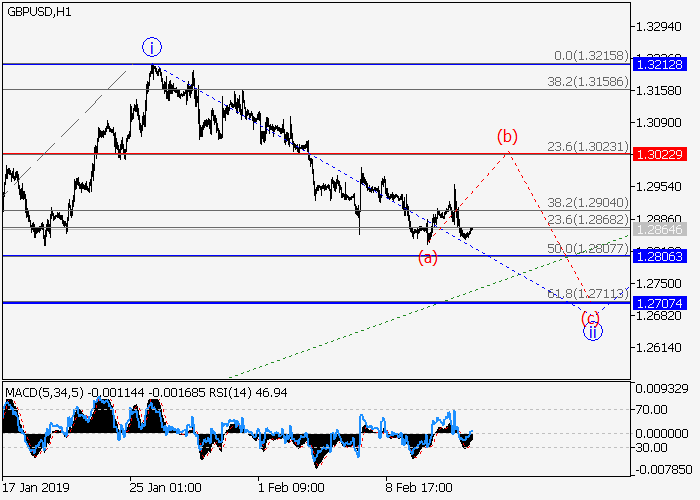Click the 1 Feb 09:00 date label

coord(292,488)
